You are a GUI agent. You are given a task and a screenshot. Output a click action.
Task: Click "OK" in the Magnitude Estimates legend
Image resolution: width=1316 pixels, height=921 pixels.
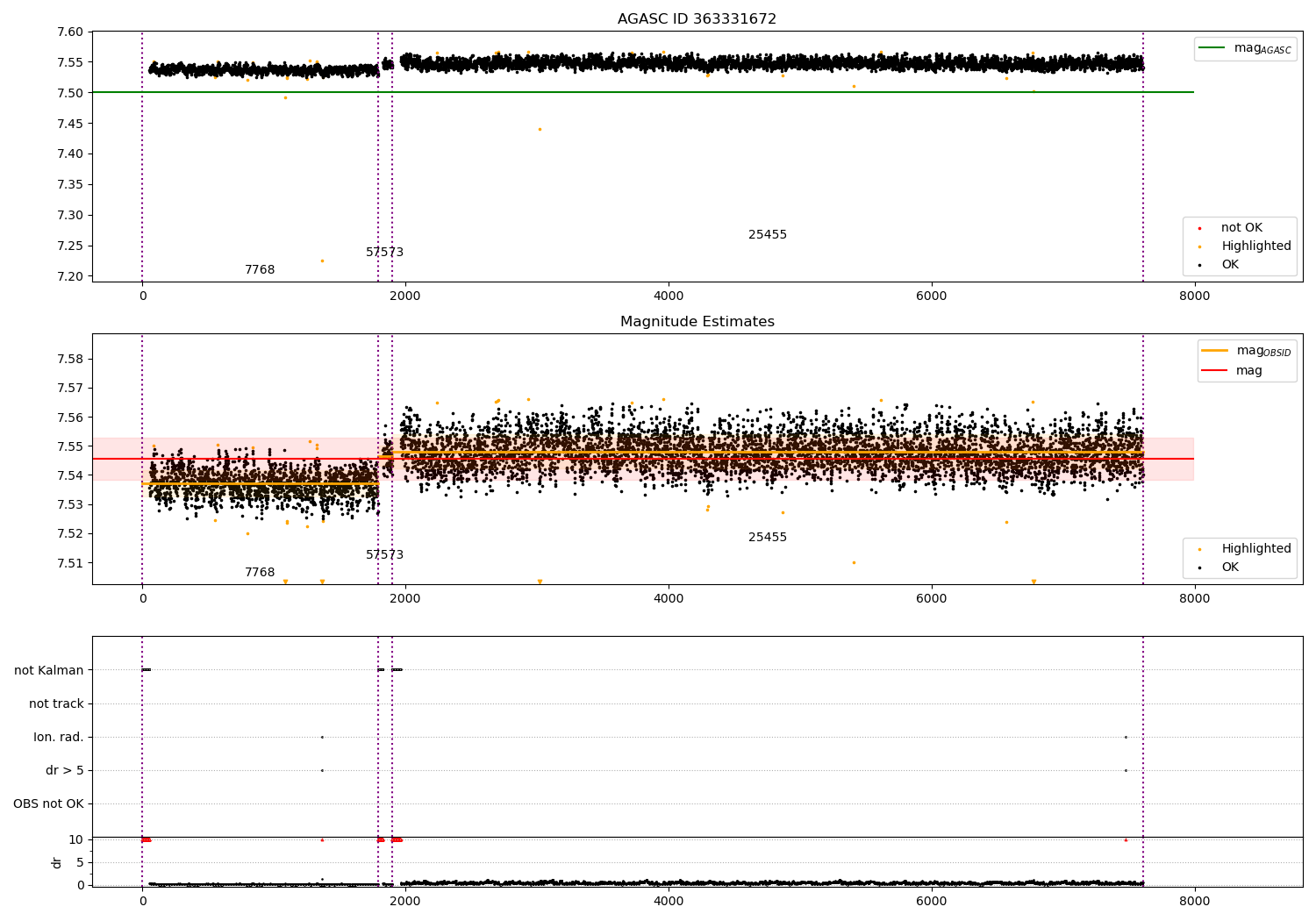pyautogui.click(x=1230, y=568)
